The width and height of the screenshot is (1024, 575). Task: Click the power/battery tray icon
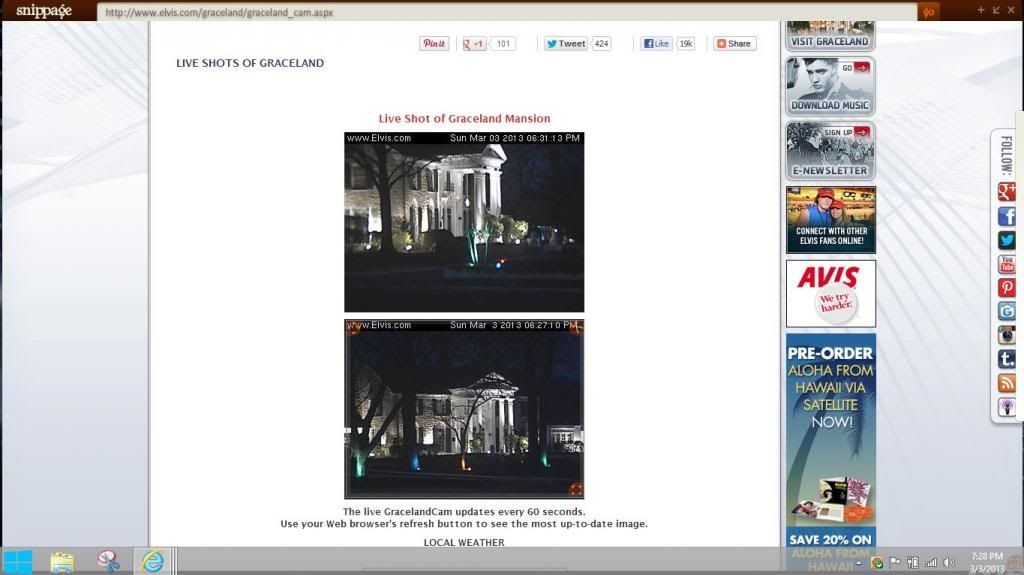[913, 563]
